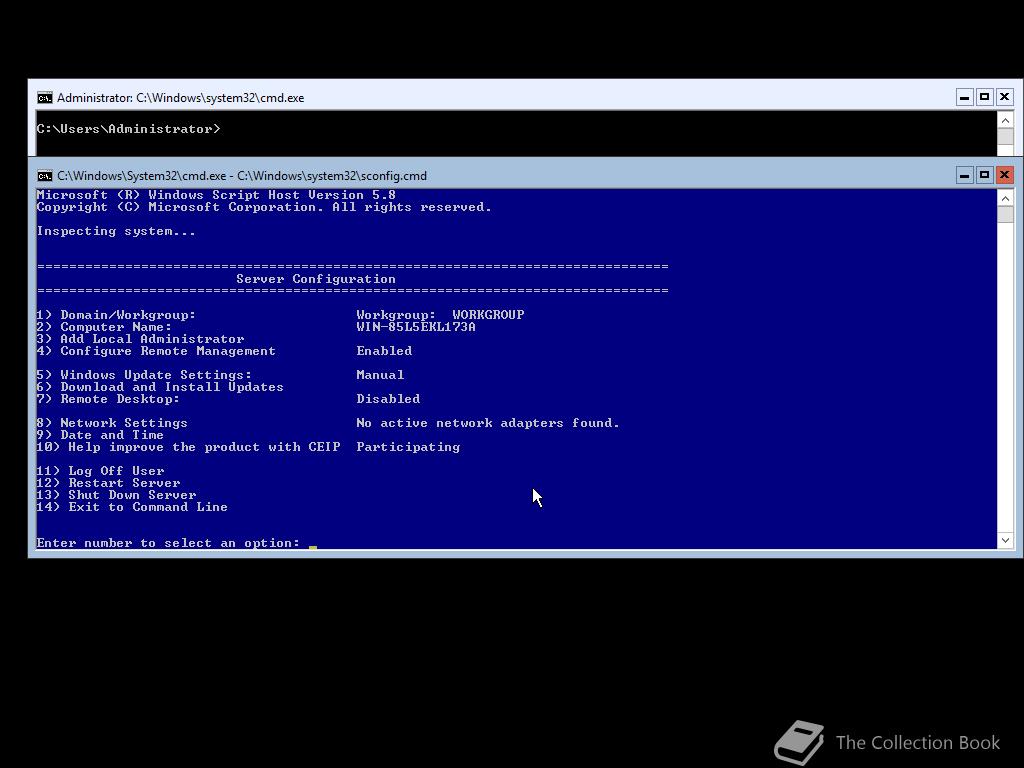Minimize the sconfig.cmd window
This screenshot has height=768, width=1024.
click(965, 175)
